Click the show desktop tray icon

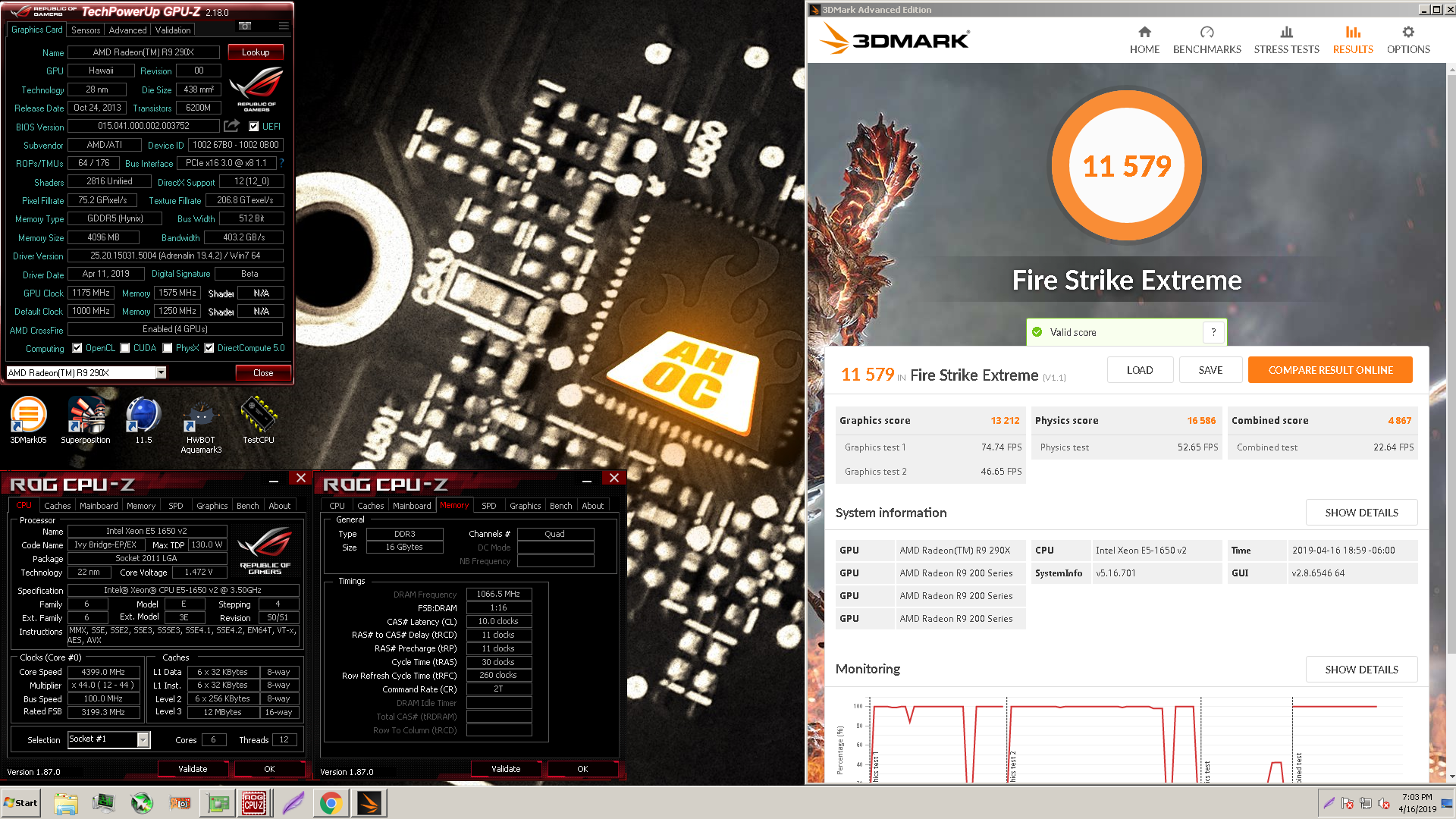coord(1447,804)
